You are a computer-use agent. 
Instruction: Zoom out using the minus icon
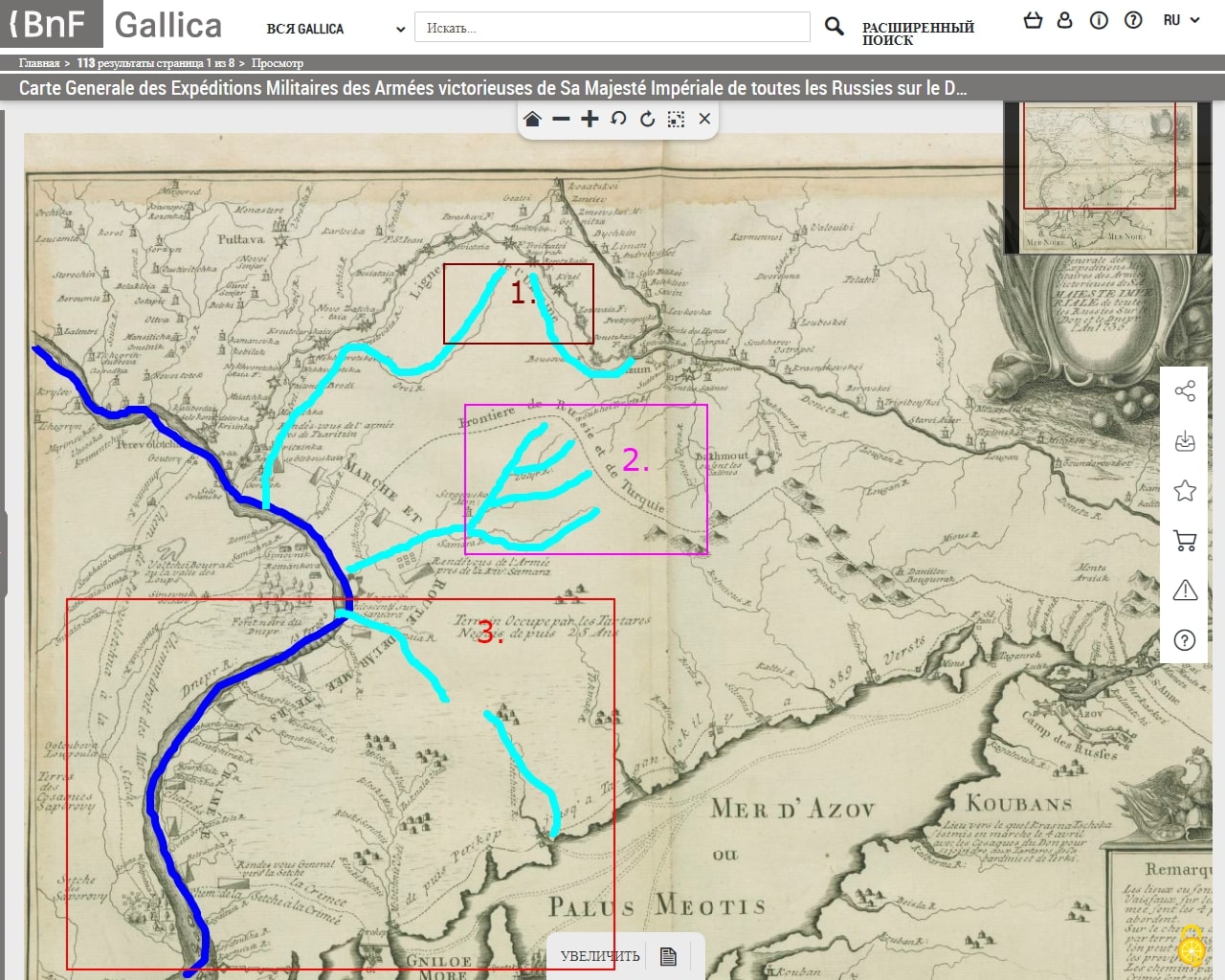(x=562, y=119)
